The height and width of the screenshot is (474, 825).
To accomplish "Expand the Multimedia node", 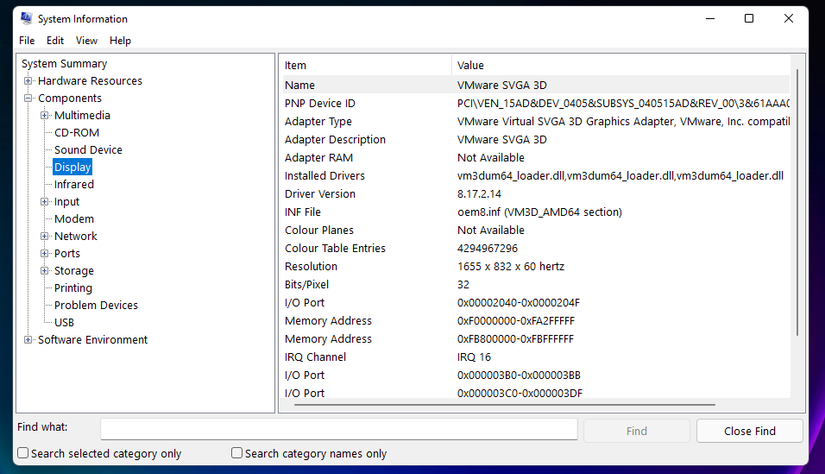I will click(x=45, y=116).
